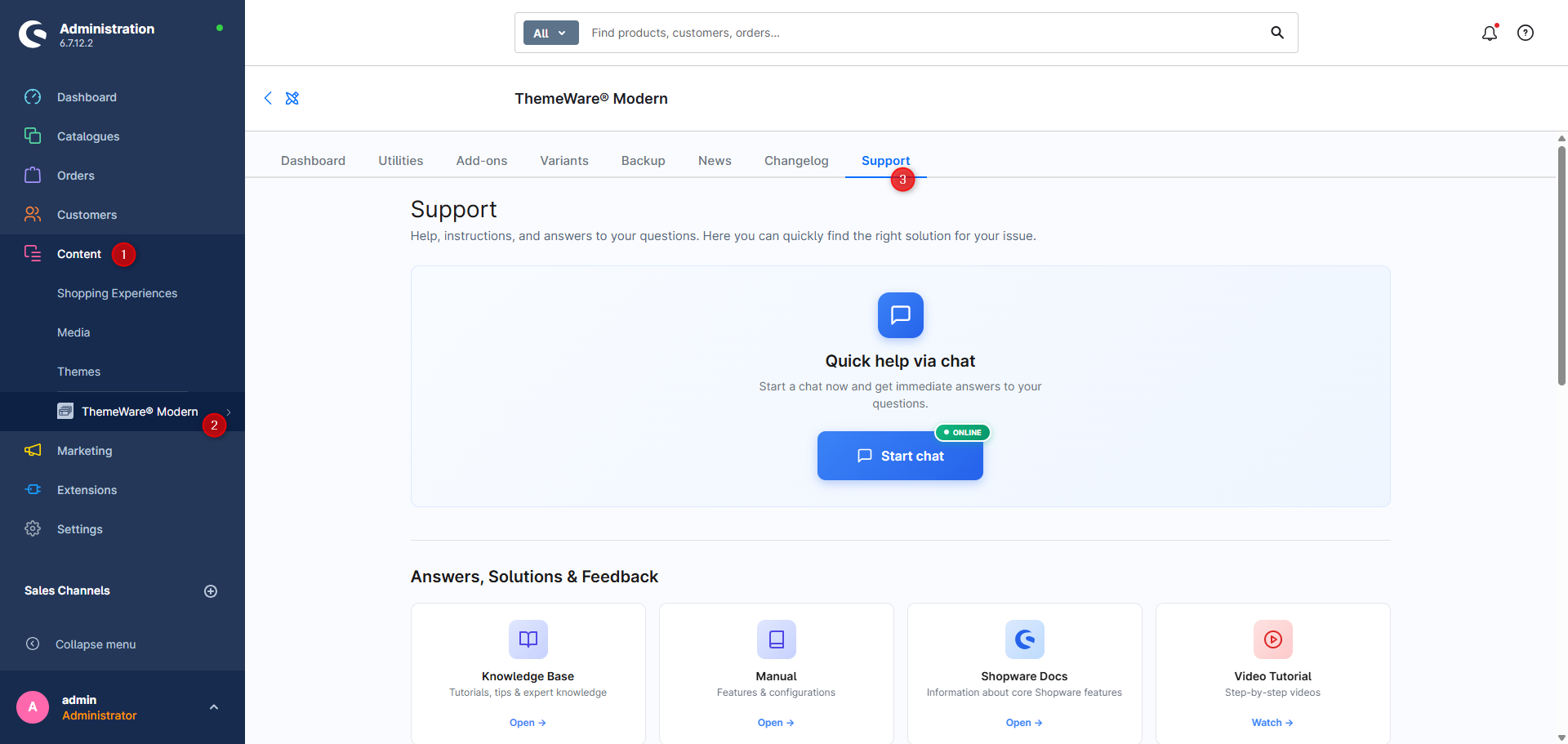Open the Add-ons tab
The image size is (1568, 744).
coord(482,161)
